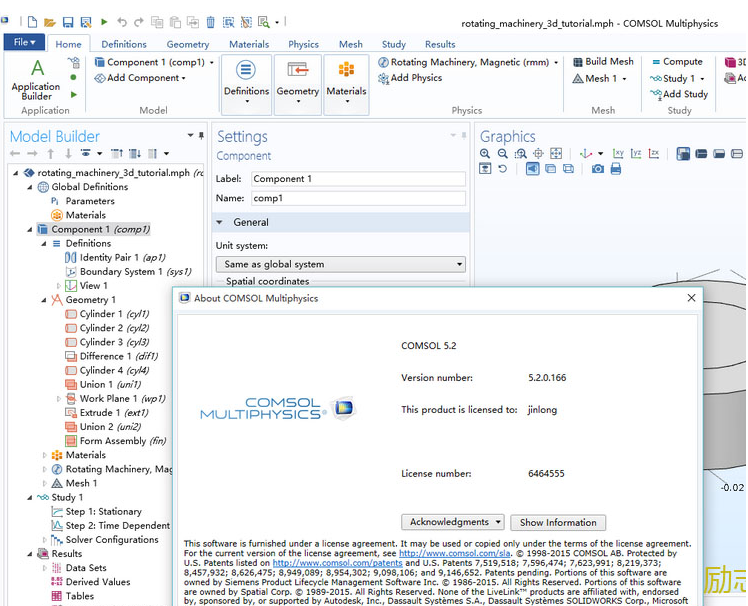748x606 pixels.
Task: Open the Mesh ribbon tab
Action: (x=351, y=44)
